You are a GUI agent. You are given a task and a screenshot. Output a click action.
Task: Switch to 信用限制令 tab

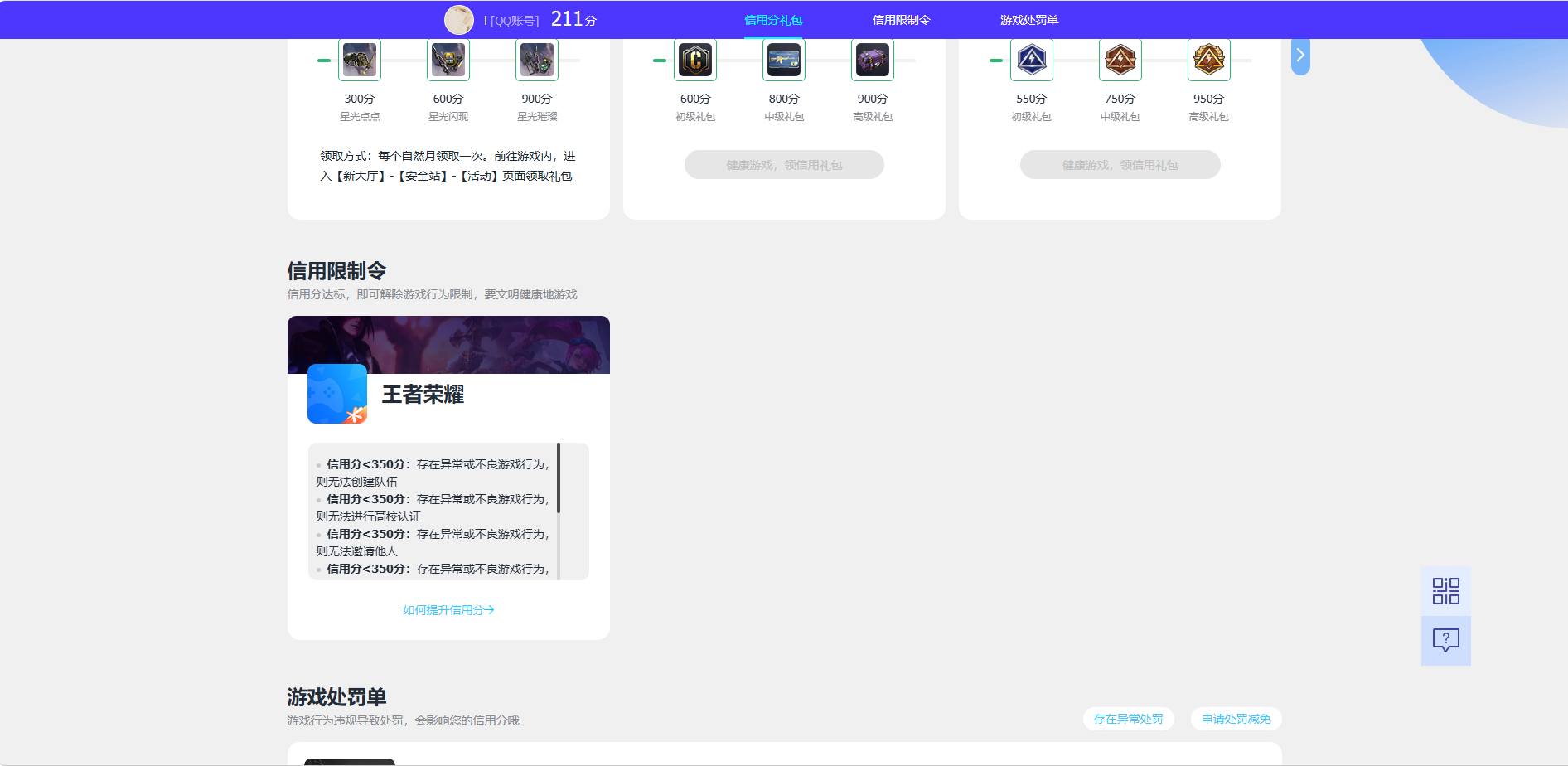[x=901, y=20]
